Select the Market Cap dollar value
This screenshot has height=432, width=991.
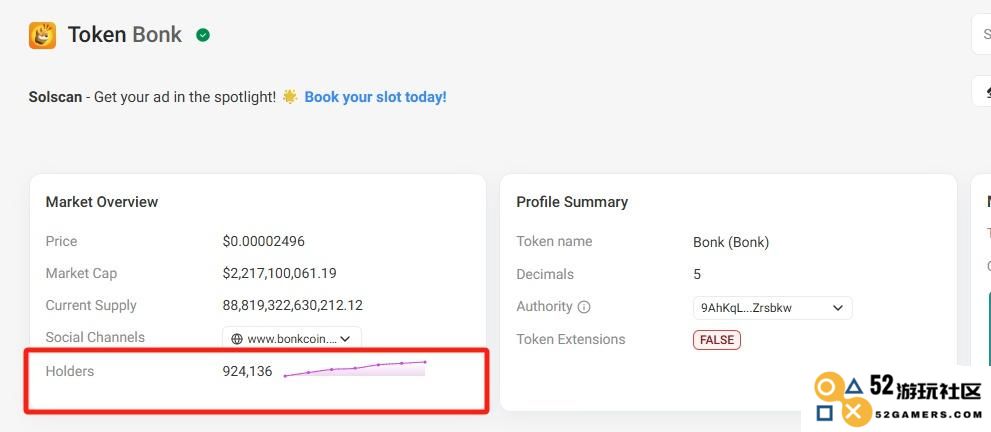pos(279,273)
